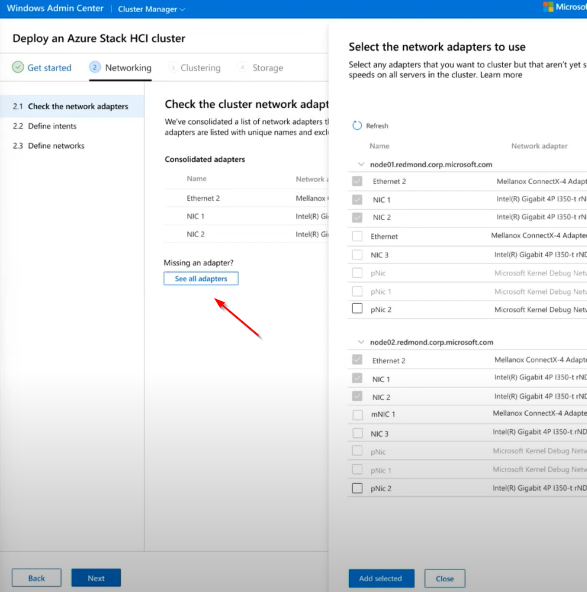Toggle node02 NIC 2 checkbox
This screenshot has height=592, width=587.
click(357, 396)
